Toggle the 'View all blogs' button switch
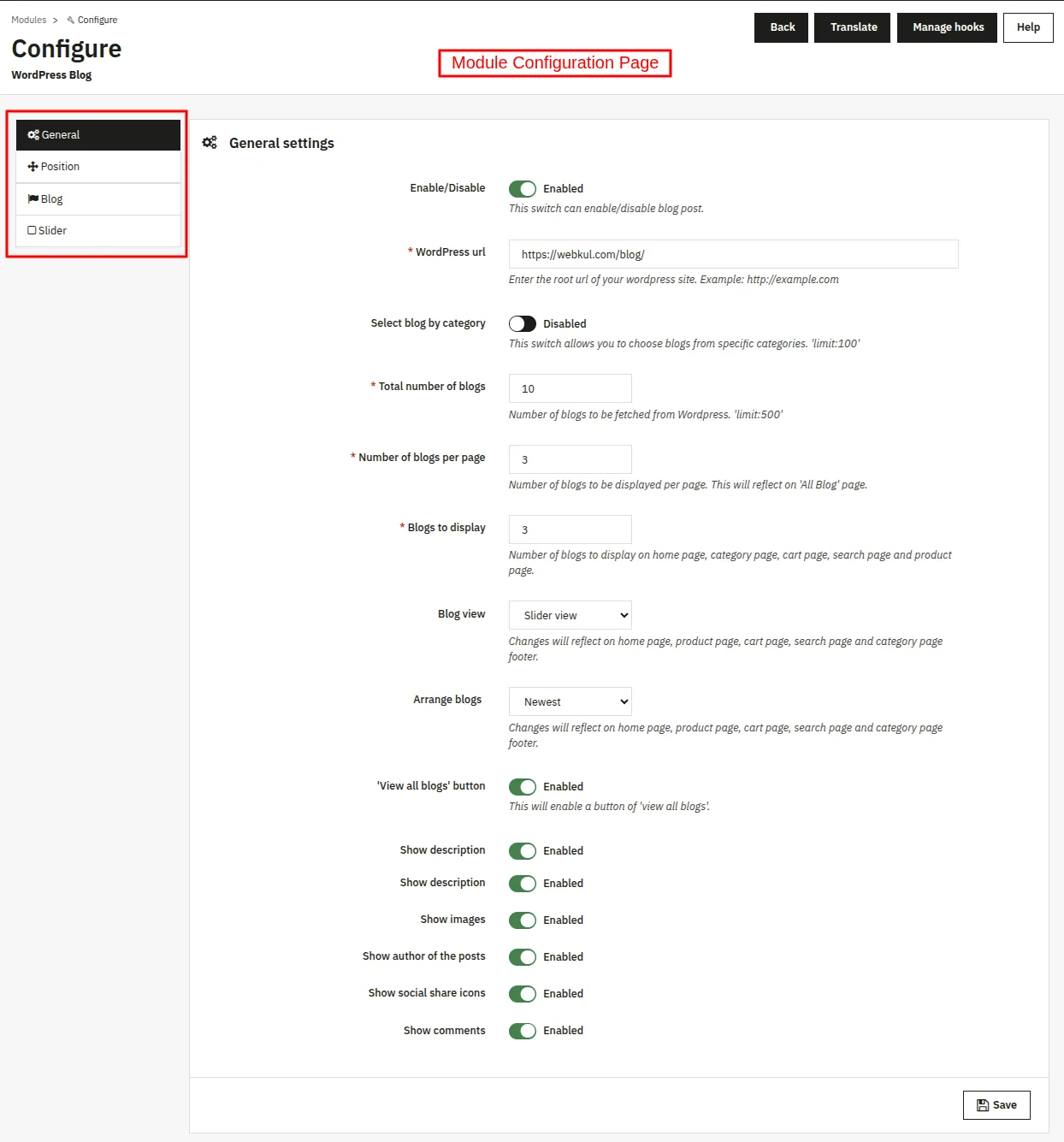 (x=523, y=787)
